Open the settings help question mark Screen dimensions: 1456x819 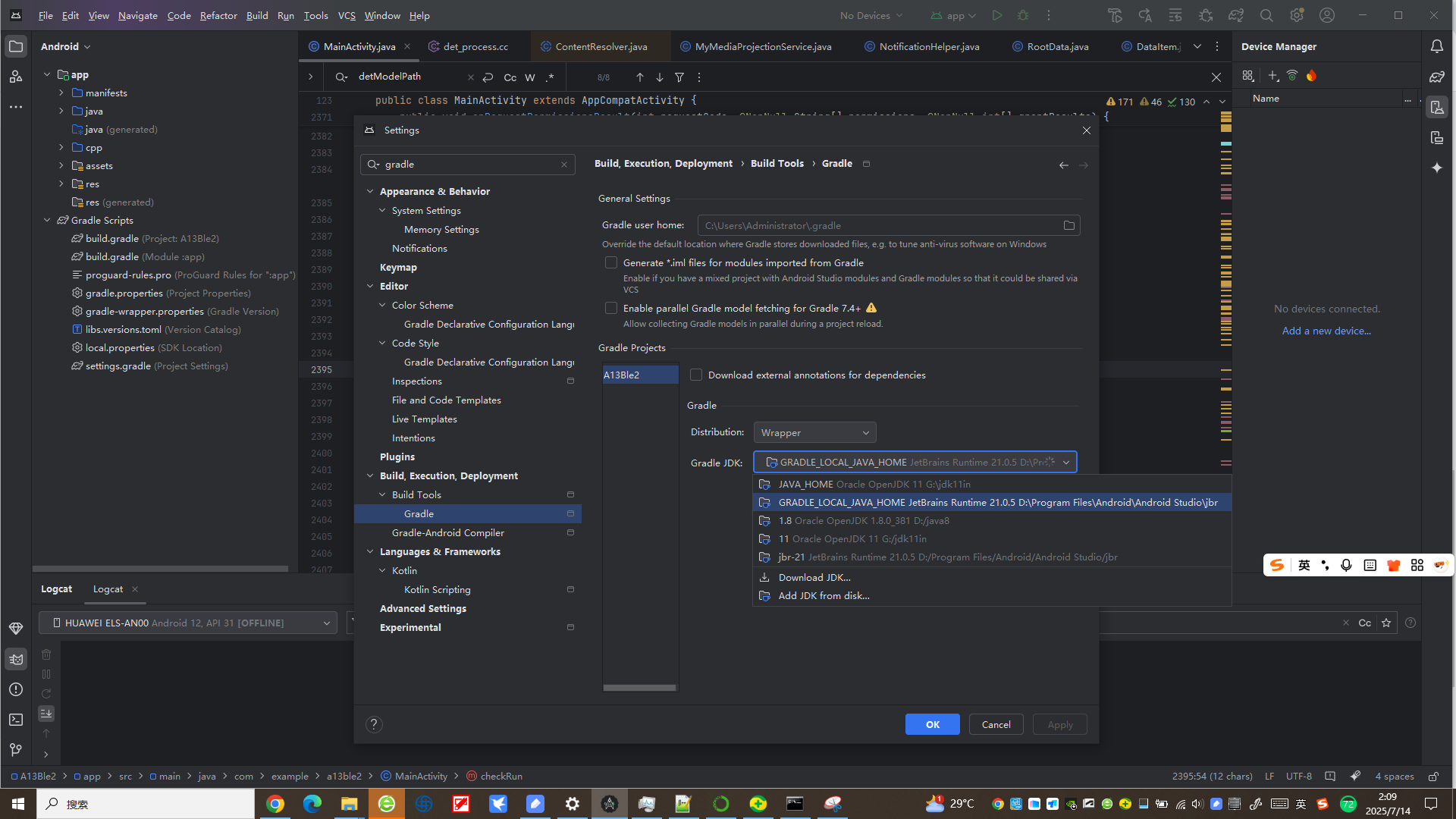pos(374,724)
